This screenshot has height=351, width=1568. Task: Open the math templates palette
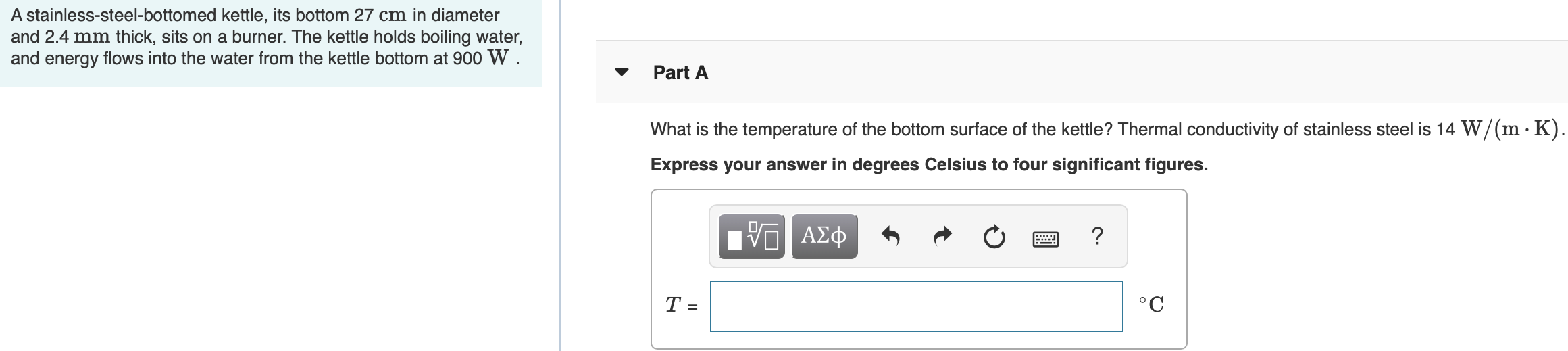click(751, 237)
